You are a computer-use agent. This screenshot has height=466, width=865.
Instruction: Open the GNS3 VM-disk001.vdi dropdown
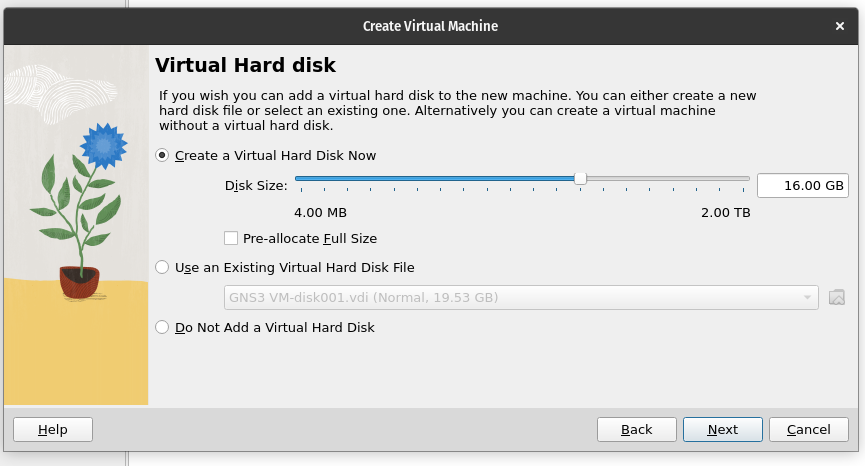521,297
